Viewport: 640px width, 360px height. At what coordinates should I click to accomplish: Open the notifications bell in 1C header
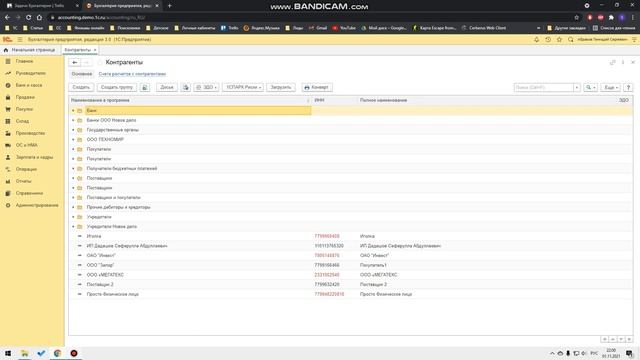[x=536, y=40]
